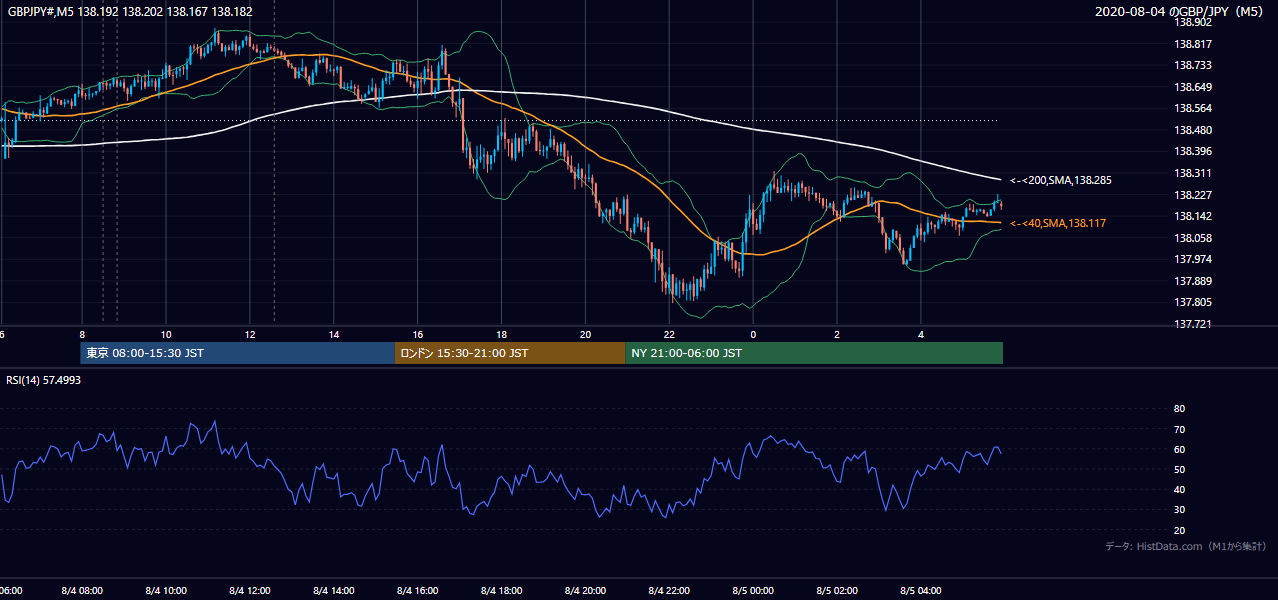
Task: Click RSI scale value 50
Action: pos(1179,469)
